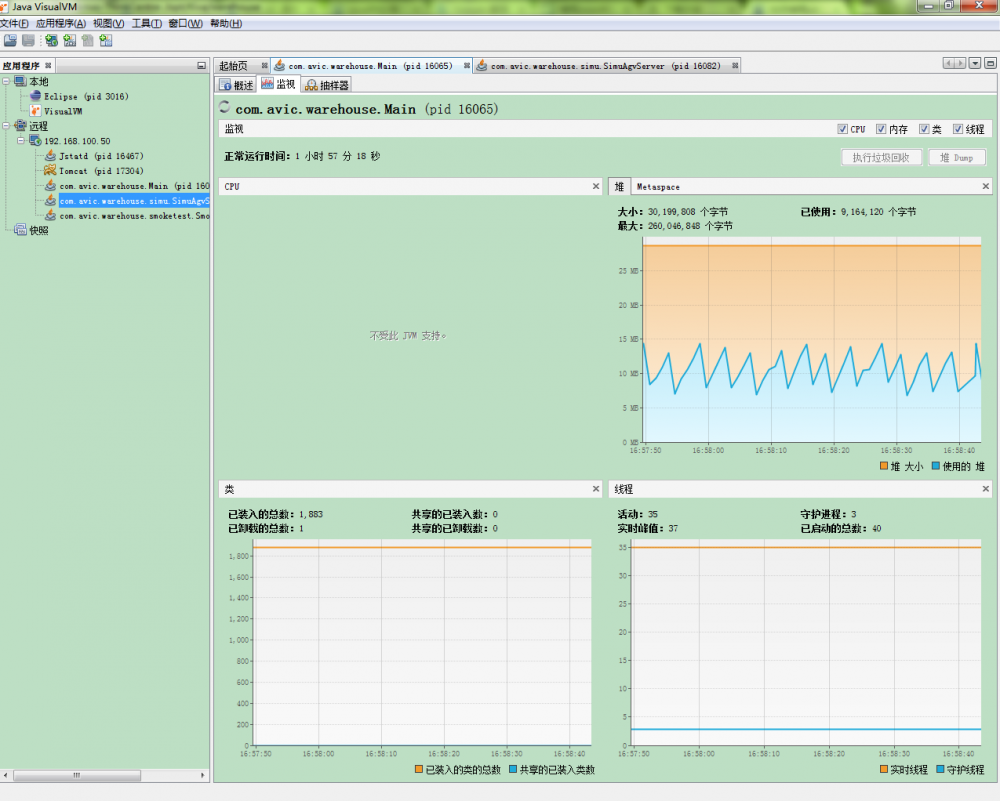Disable the CPU monitoring checkbox
The image size is (1000, 801).
point(845,129)
